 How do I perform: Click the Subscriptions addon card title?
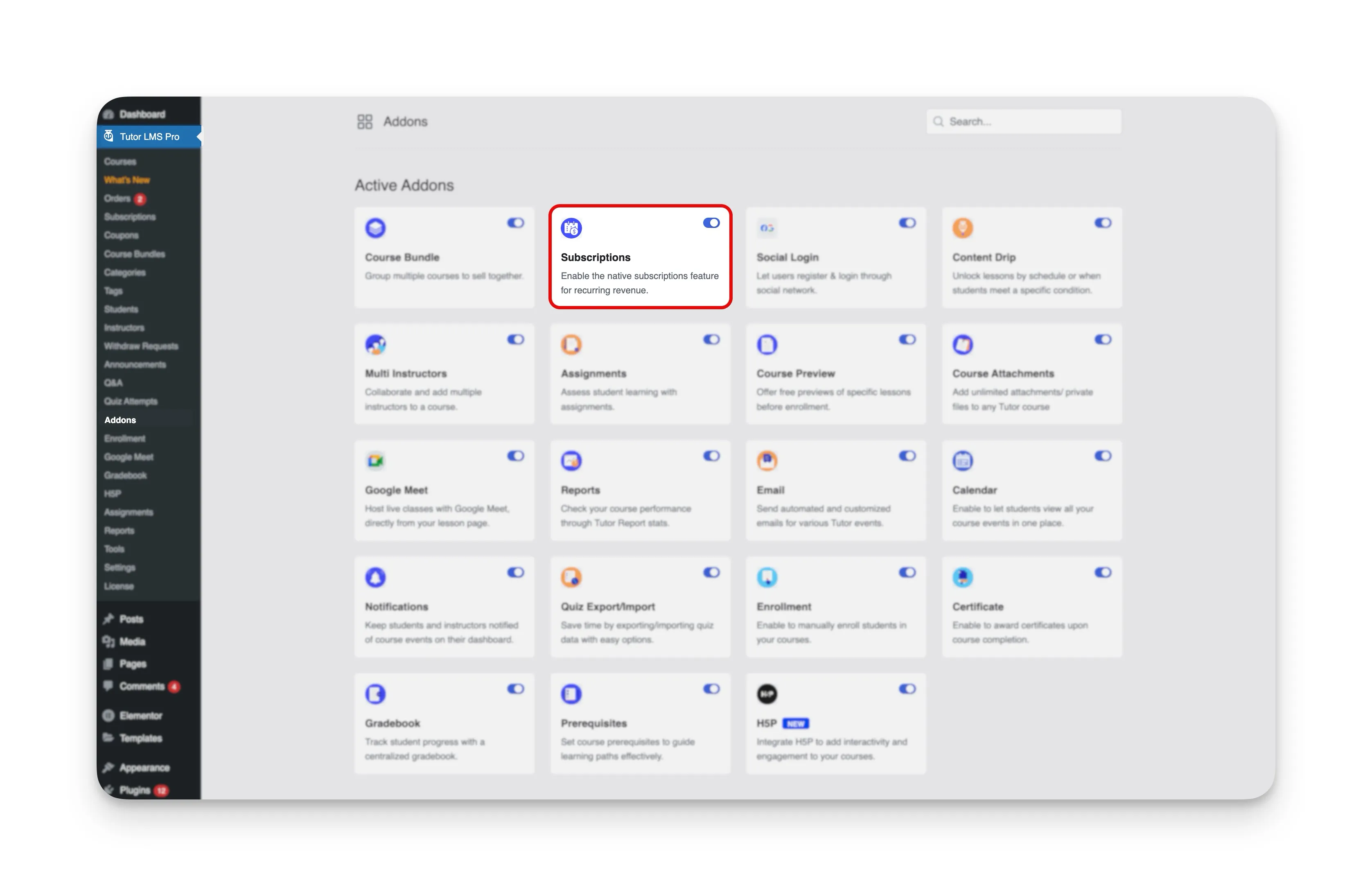click(x=596, y=258)
